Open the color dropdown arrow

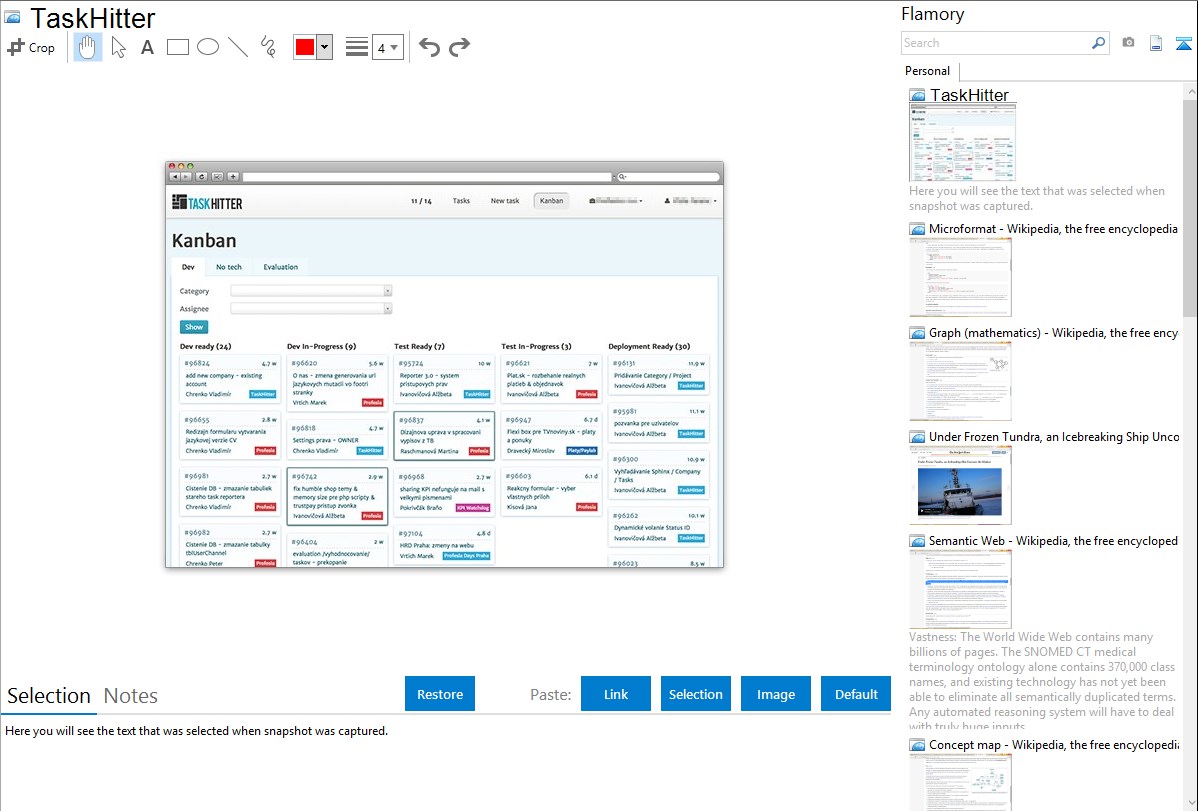(325, 47)
